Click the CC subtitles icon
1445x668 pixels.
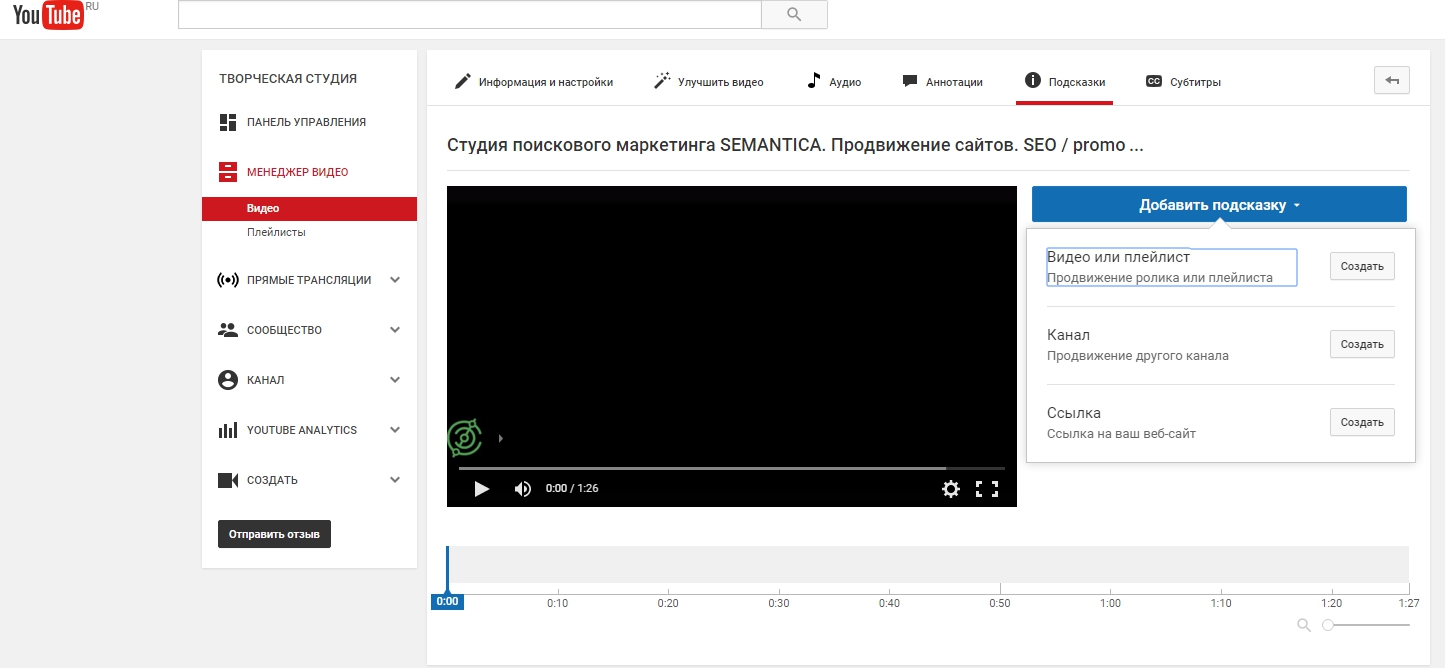pyautogui.click(x=1153, y=82)
